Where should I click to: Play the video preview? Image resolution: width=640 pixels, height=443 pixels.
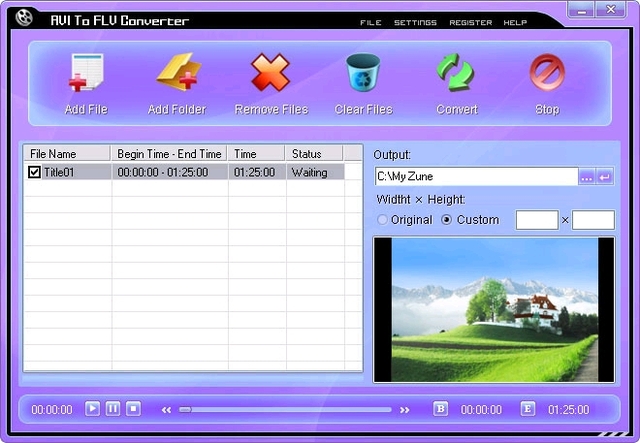tap(92, 408)
